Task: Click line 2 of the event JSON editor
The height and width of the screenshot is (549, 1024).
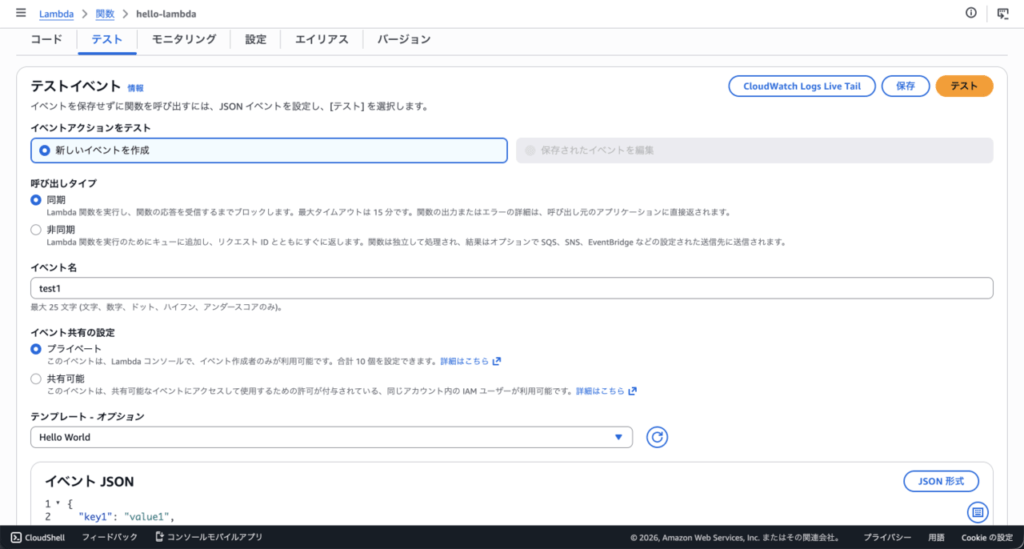Action: (x=127, y=517)
